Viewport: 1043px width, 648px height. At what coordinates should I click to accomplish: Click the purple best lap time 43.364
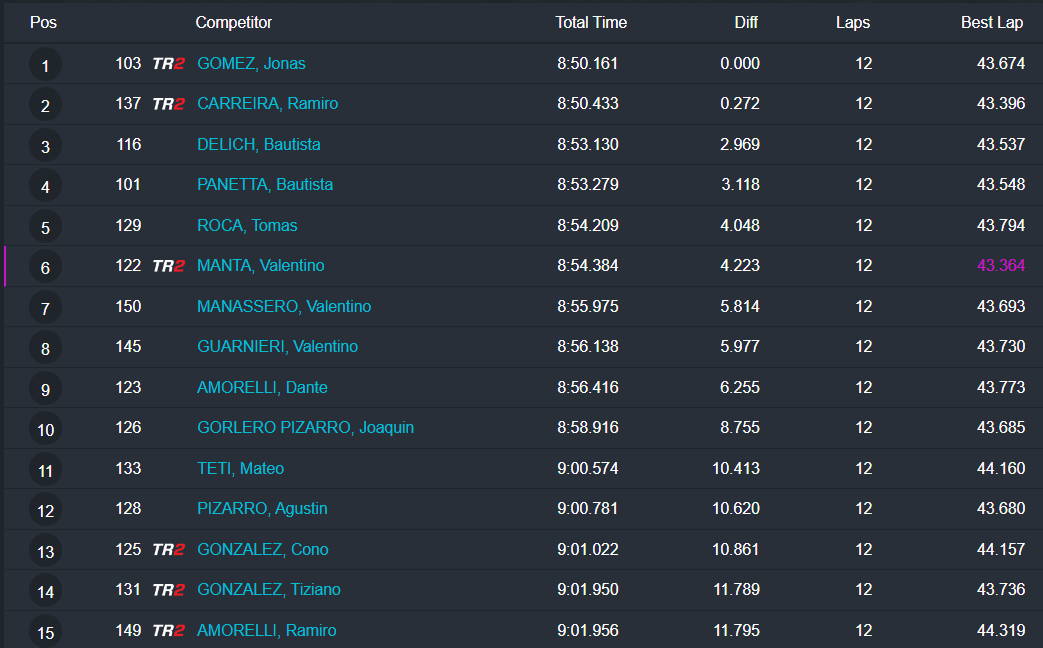(x=1000, y=265)
